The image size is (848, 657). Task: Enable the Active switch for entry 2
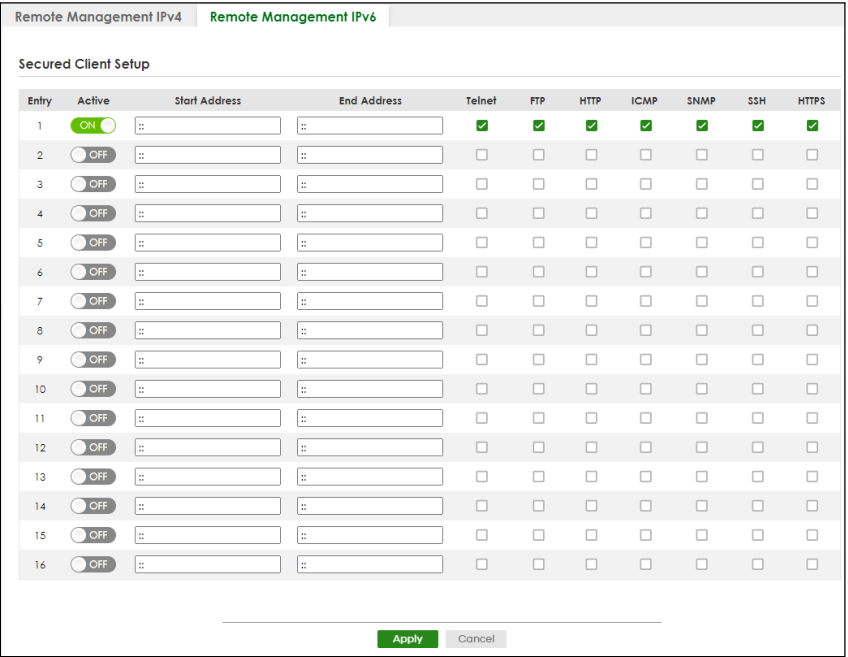tap(93, 155)
